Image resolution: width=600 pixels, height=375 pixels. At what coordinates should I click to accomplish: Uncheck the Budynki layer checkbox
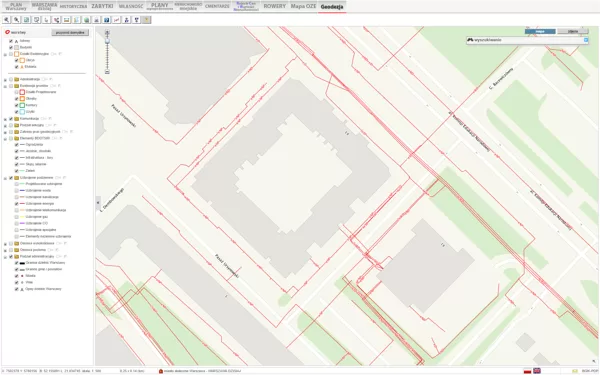pyautogui.click(x=11, y=47)
